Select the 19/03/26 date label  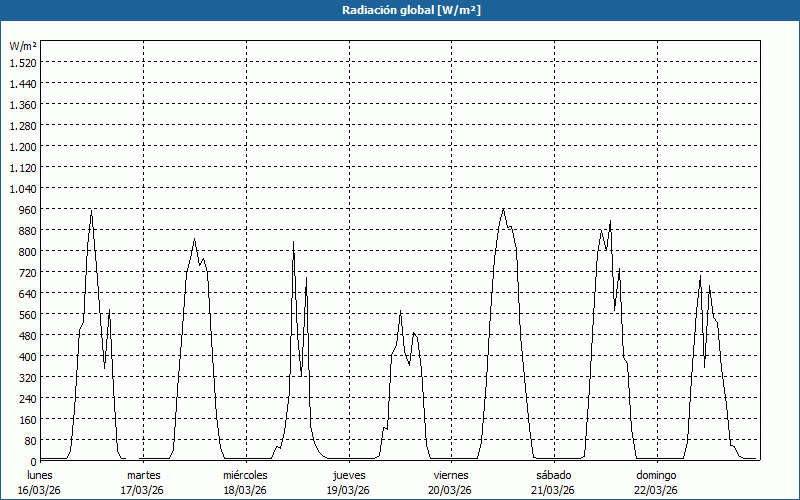point(349,489)
